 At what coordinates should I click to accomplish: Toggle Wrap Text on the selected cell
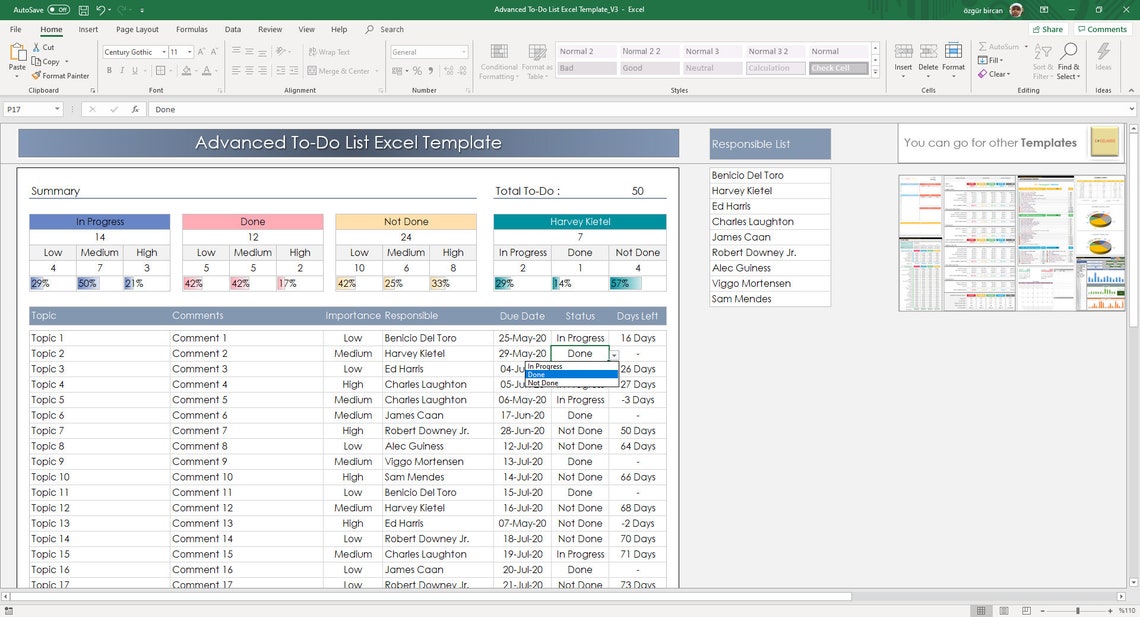pos(330,51)
